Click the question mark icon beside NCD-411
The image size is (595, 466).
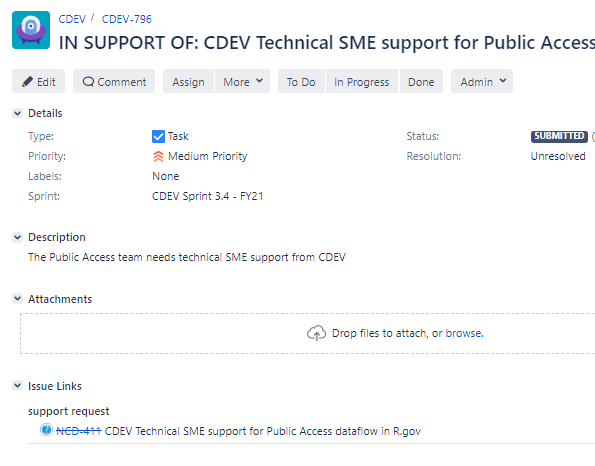pyautogui.click(x=46, y=430)
